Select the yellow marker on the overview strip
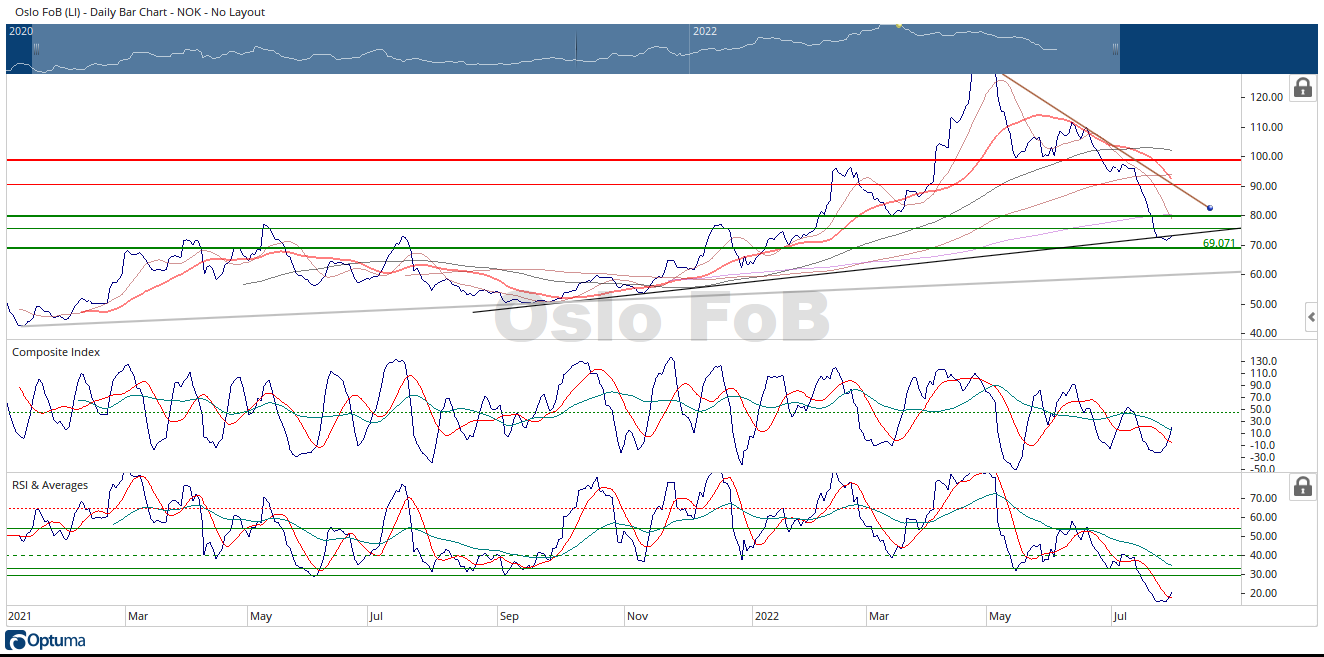1324x657 pixels. [898, 25]
